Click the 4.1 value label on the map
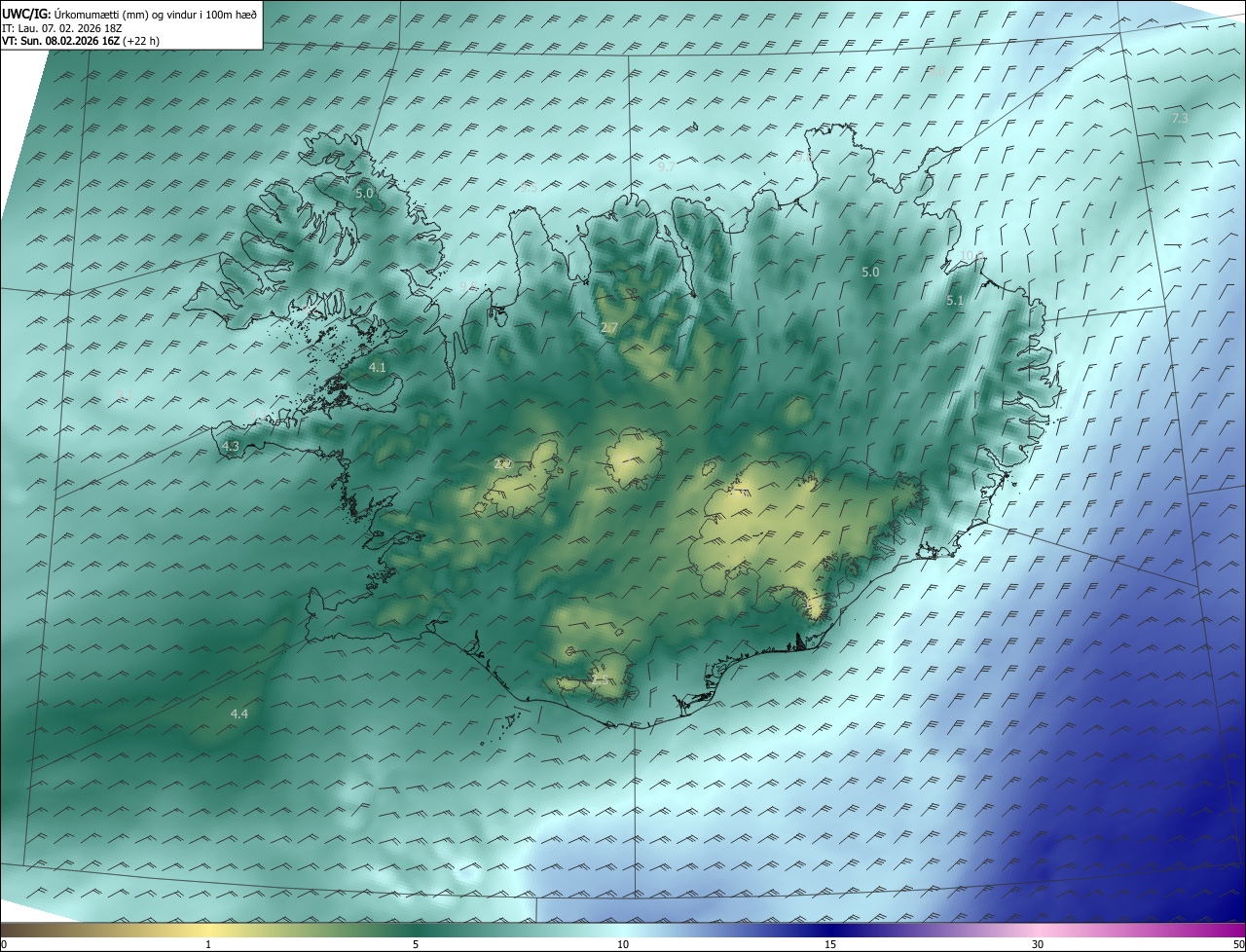1246x952 pixels. coord(378,368)
